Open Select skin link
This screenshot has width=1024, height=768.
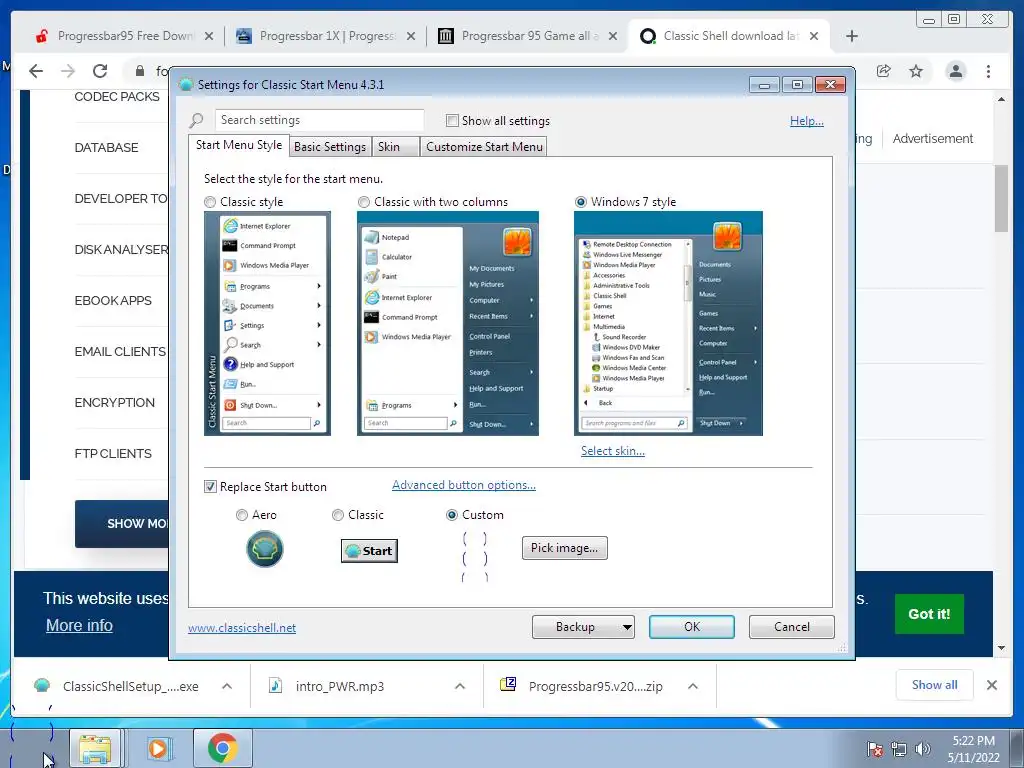[x=613, y=451]
